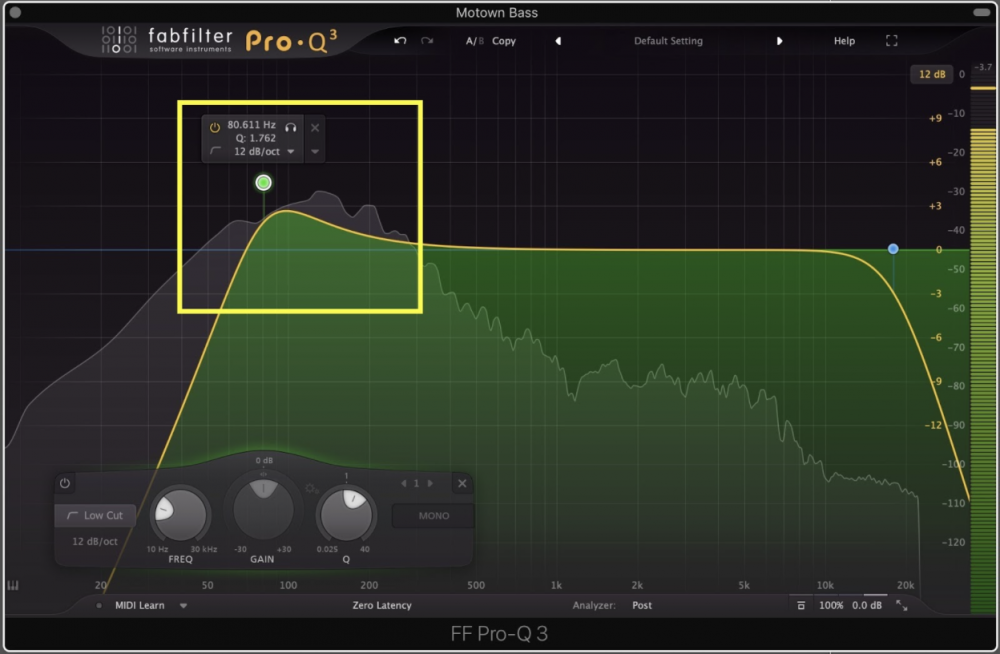Click the redo arrow icon
Image resolution: width=1000 pixels, height=654 pixels.
pos(427,41)
